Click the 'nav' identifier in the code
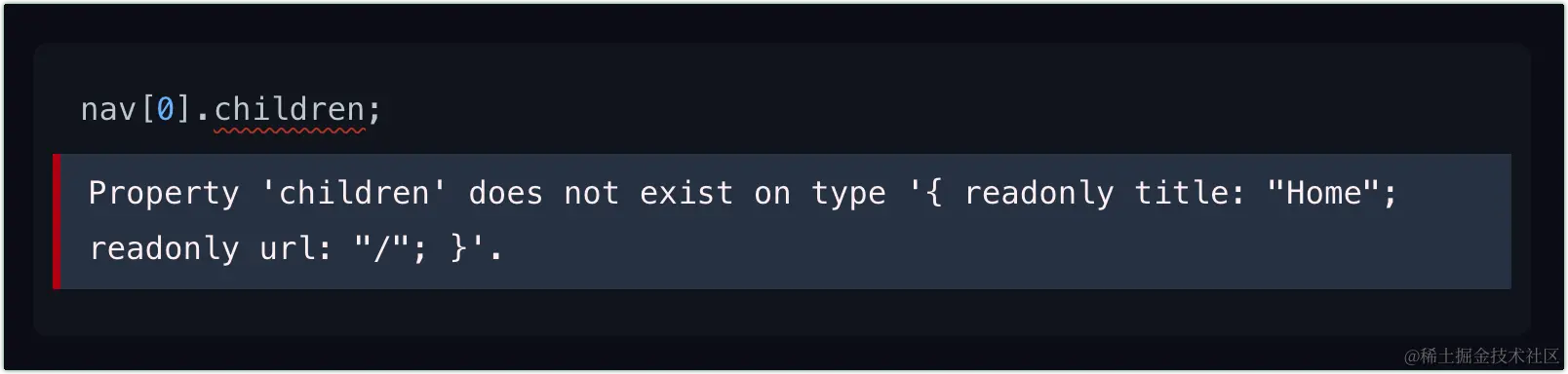Image resolution: width=1568 pixels, height=374 pixels. point(108,110)
